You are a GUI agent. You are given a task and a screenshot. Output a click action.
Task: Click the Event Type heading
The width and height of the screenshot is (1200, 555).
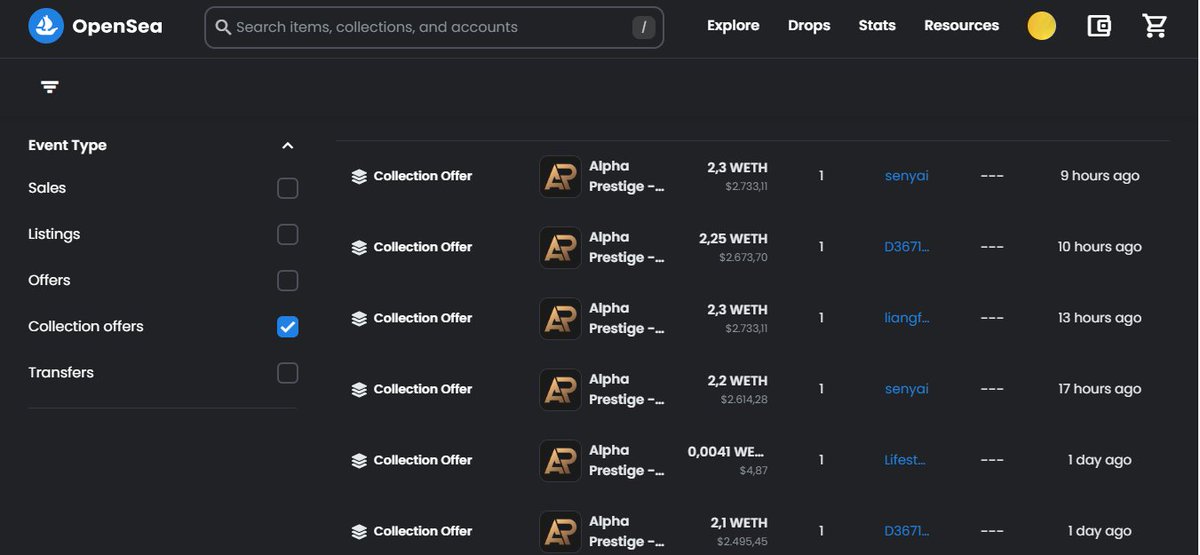(67, 146)
